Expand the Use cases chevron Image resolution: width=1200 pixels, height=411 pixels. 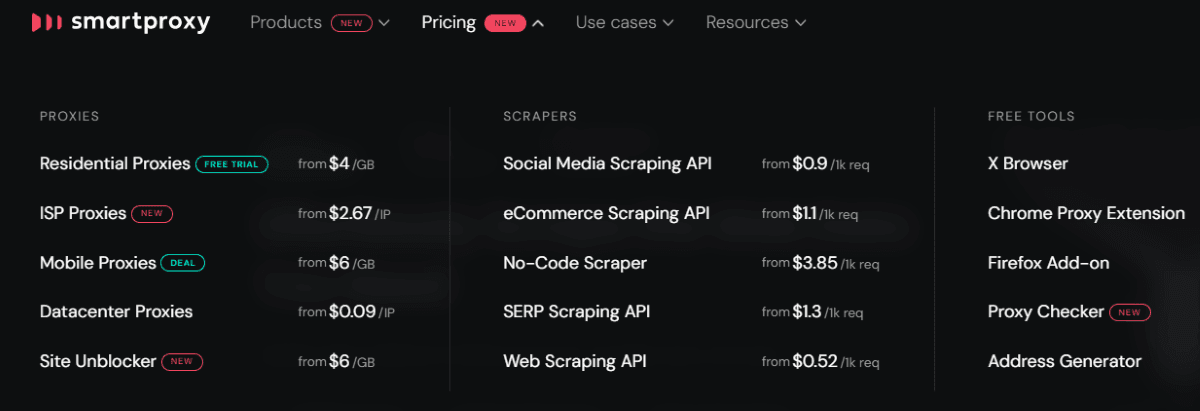tap(668, 23)
